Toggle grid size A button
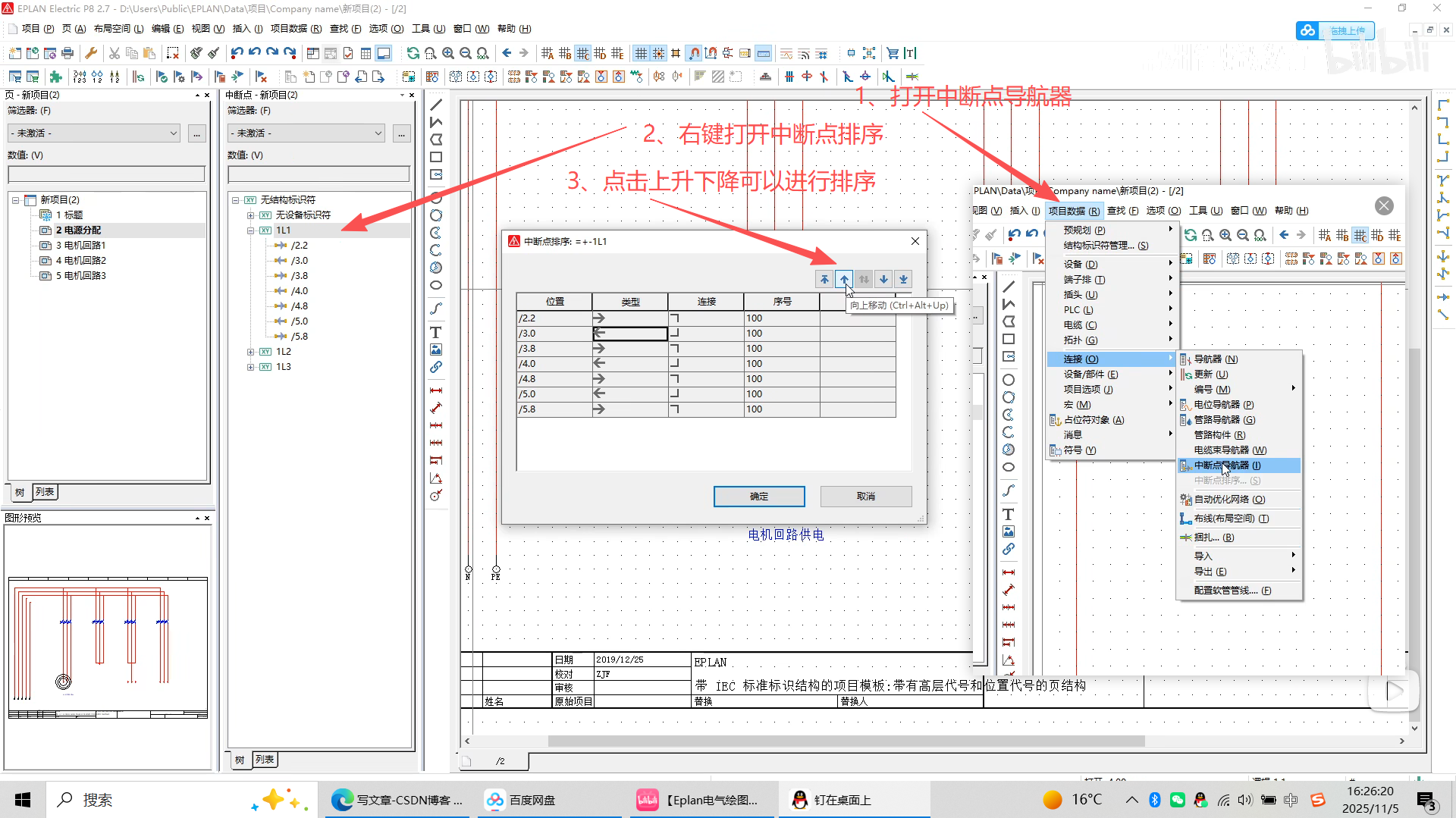Screen dimensions: 1456x818 point(548,53)
